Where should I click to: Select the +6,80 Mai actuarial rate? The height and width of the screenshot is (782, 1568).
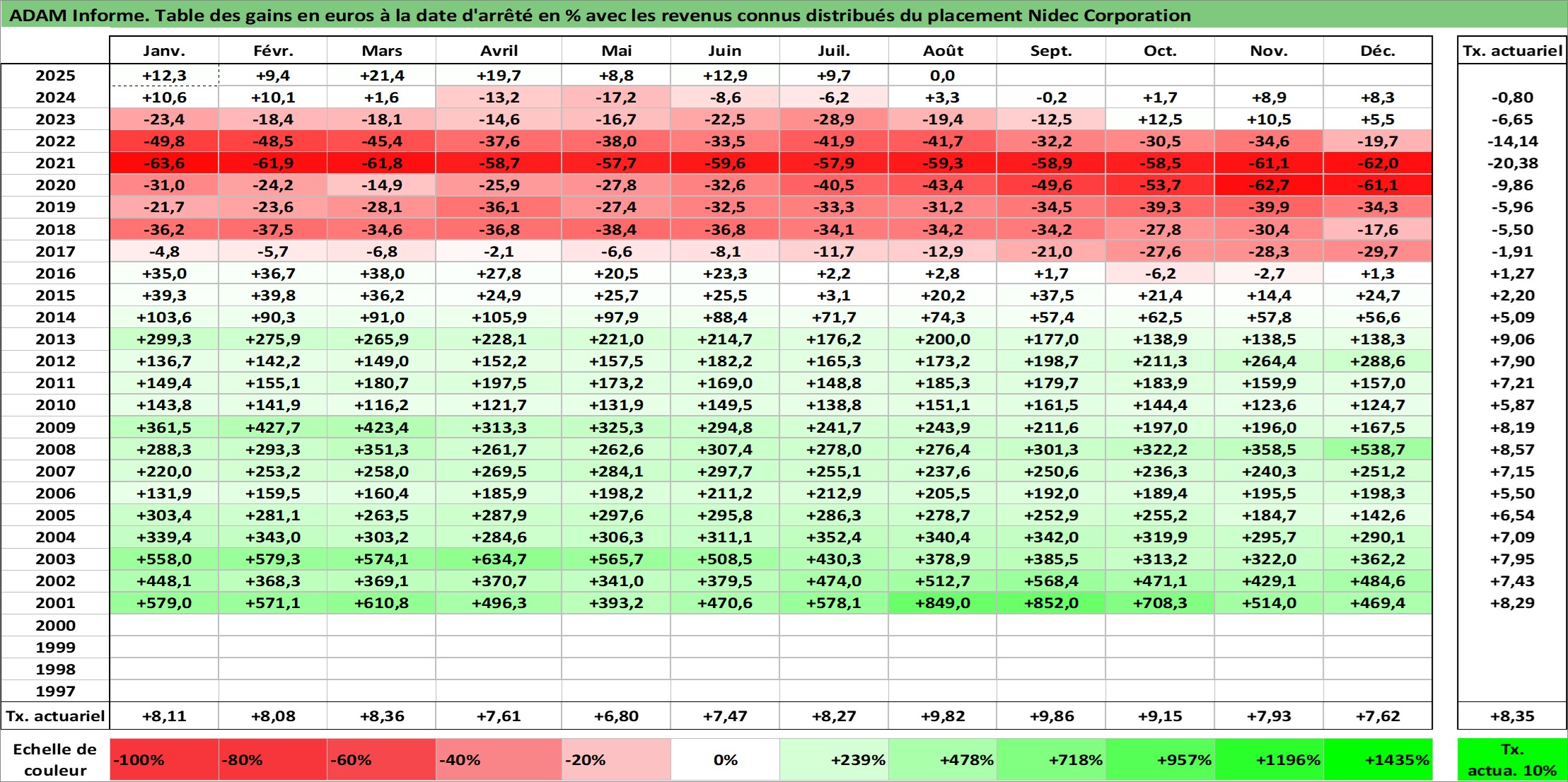coord(616,716)
